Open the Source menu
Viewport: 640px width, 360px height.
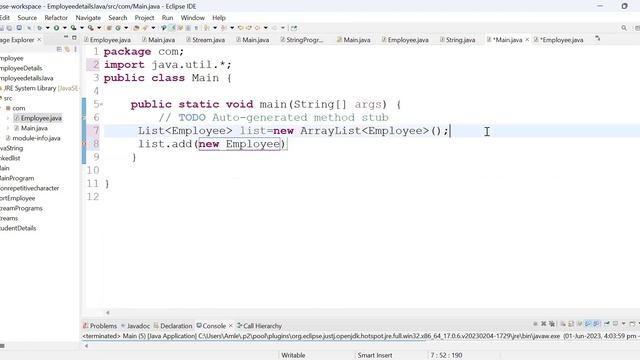27,18
